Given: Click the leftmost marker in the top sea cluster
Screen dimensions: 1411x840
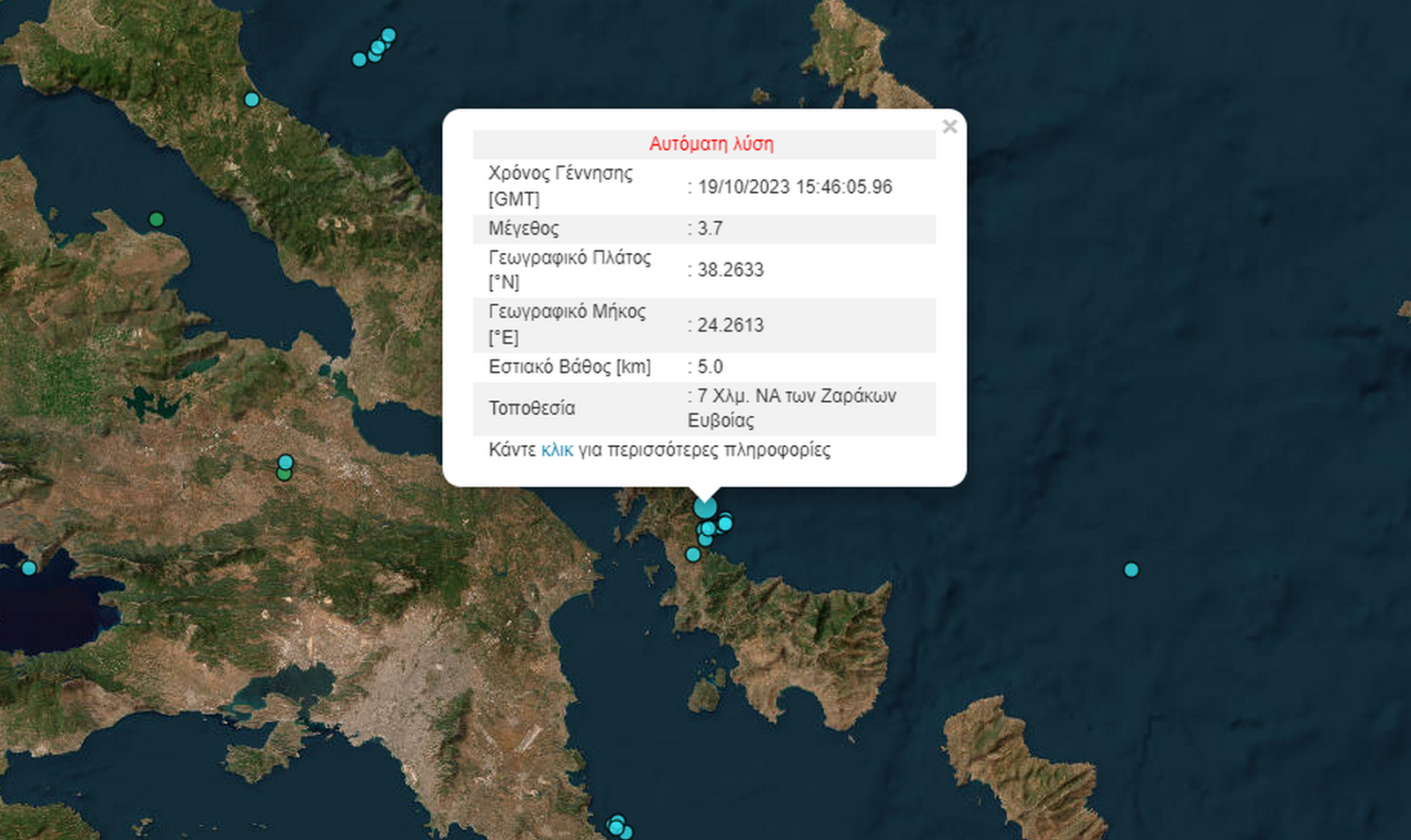Looking at the screenshot, I should coord(359,60).
